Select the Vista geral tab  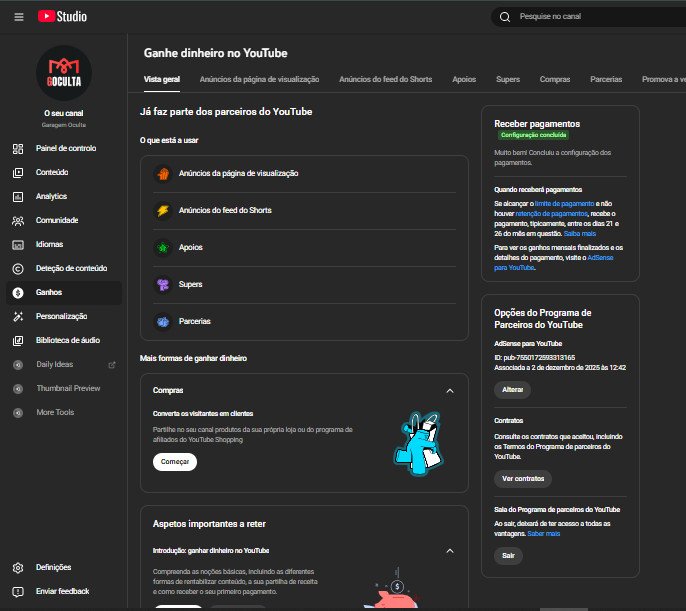162,79
